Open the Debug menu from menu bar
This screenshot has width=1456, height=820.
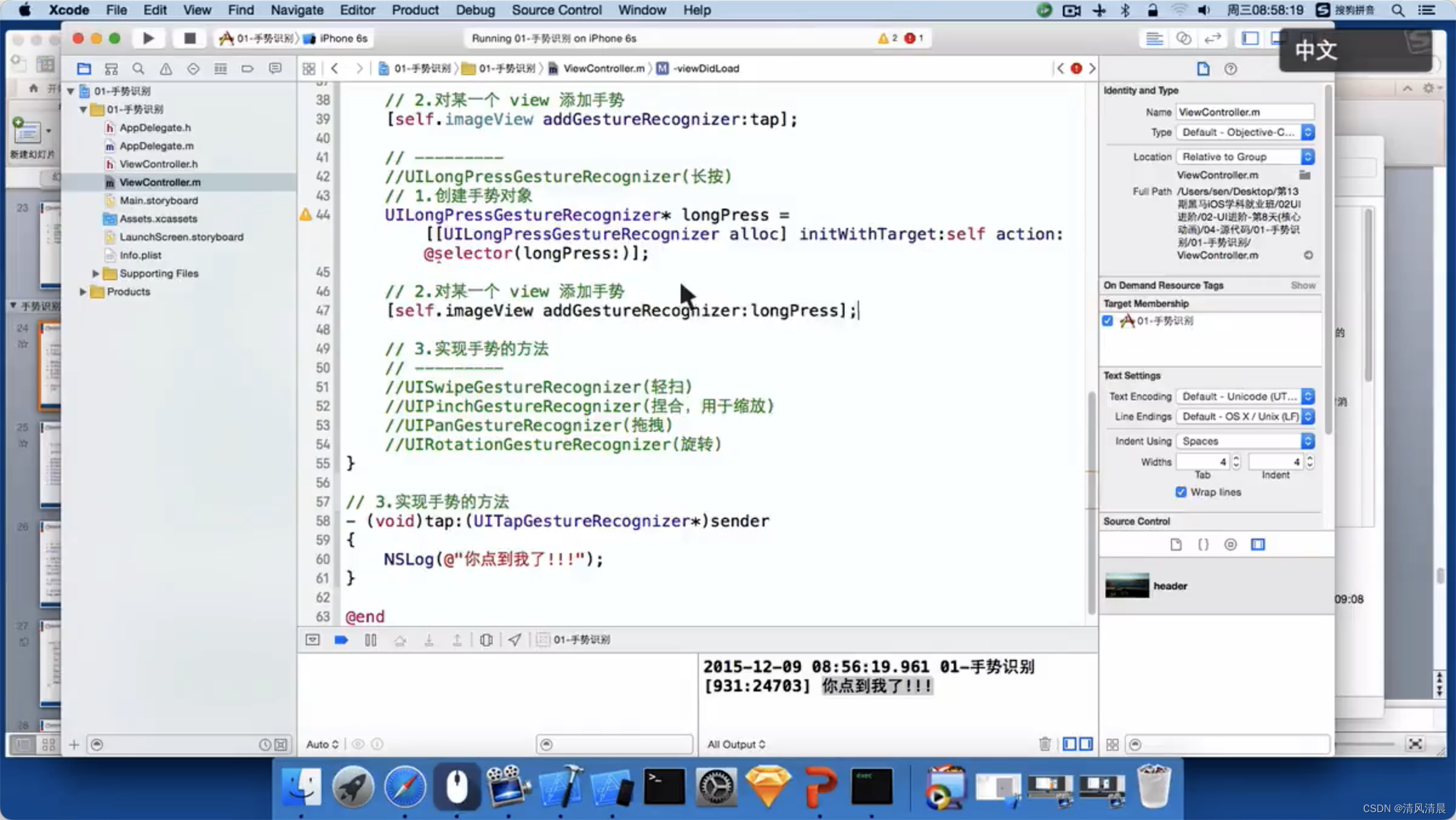[x=475, y=10]
